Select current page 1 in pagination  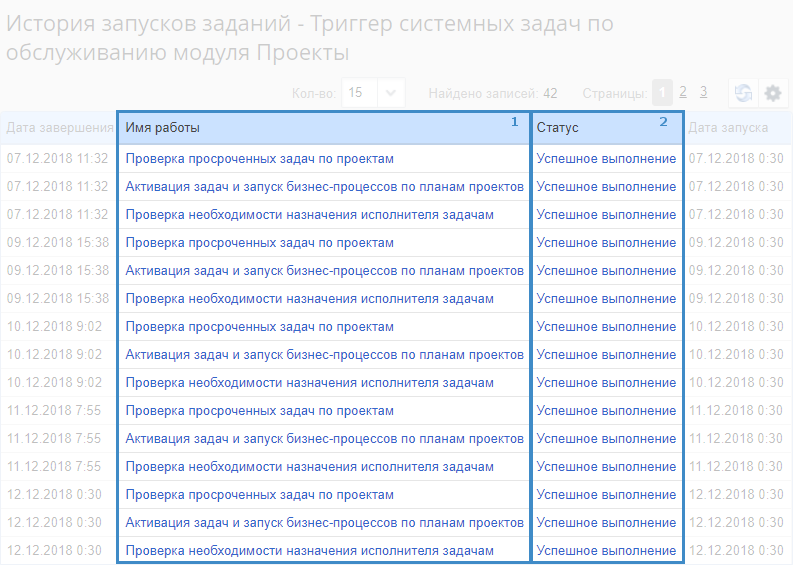click(662, 92)
